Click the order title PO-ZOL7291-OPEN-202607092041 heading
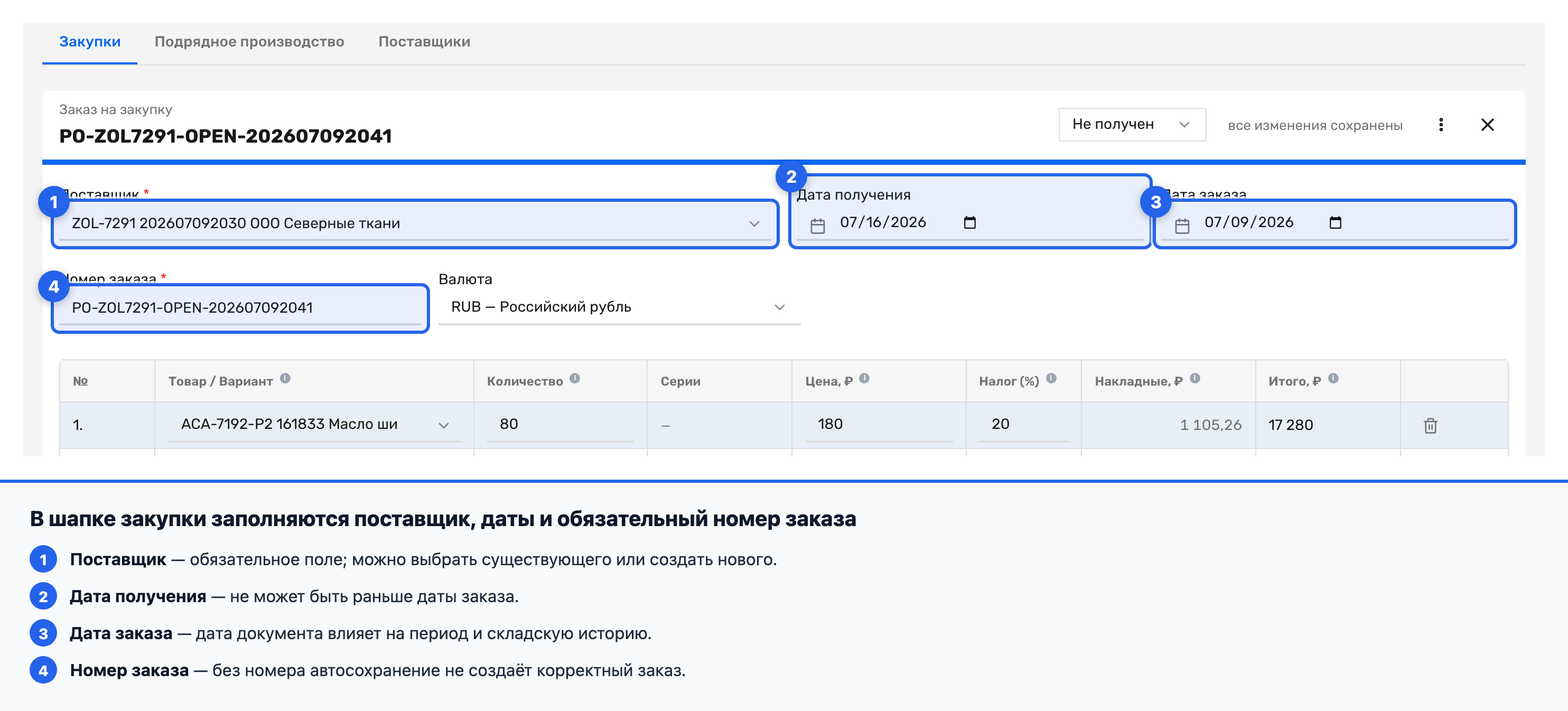 pos(225,136)
